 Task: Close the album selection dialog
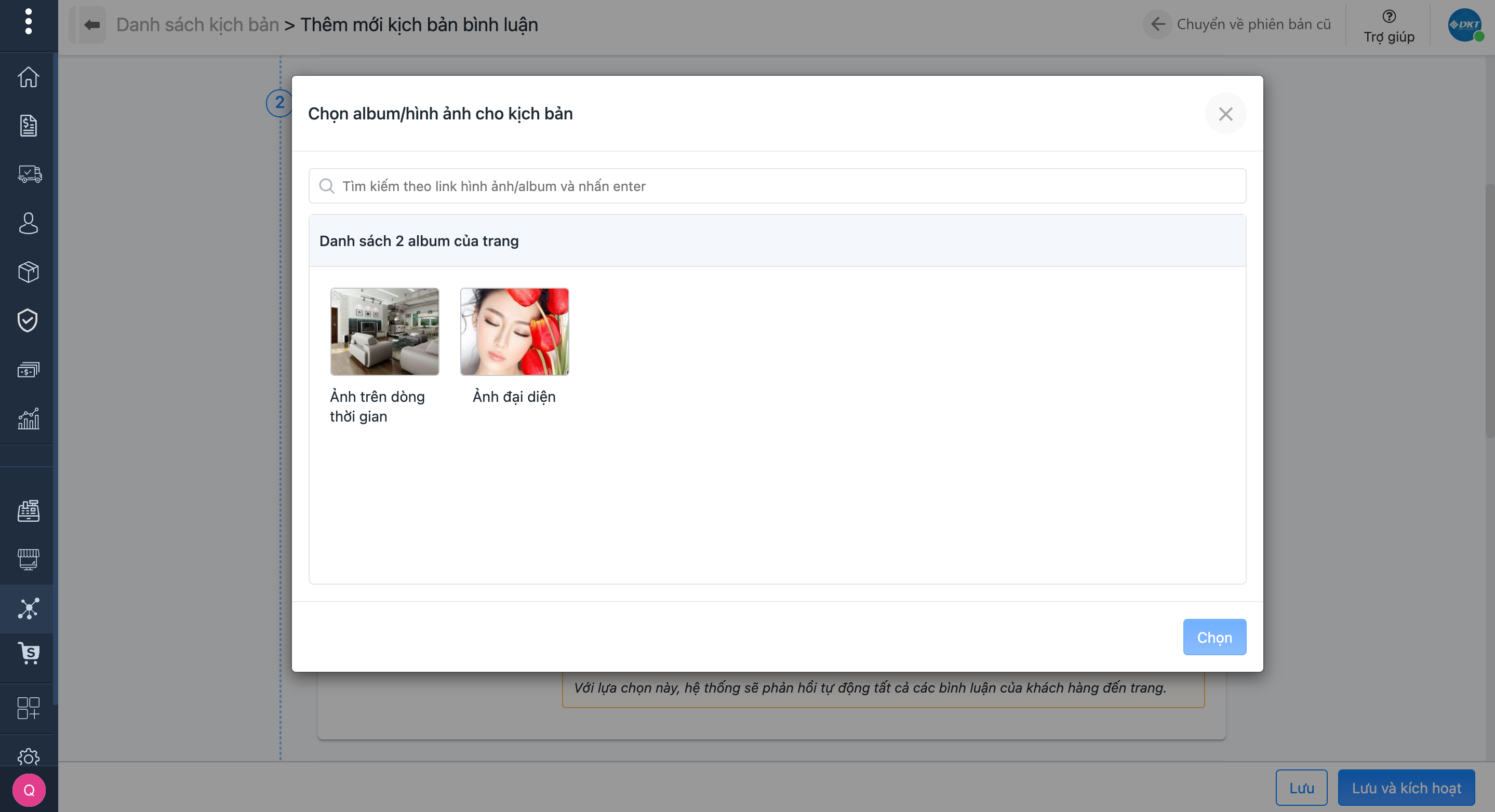(1225, 114)
